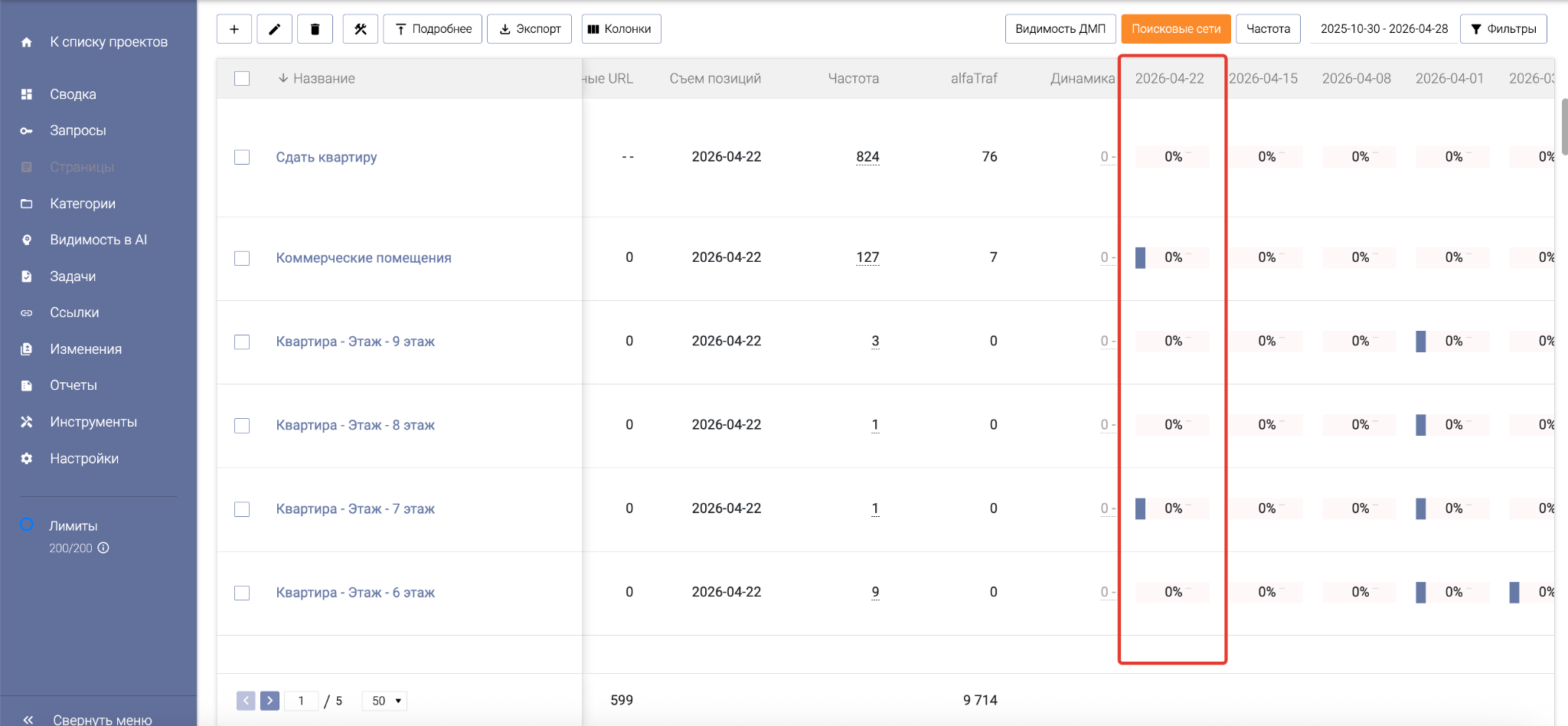Open the date range 2025-10-30 - 2026-04-28 picker
The width and height of the screenshot is (1568, 726).
(1383, 29)
